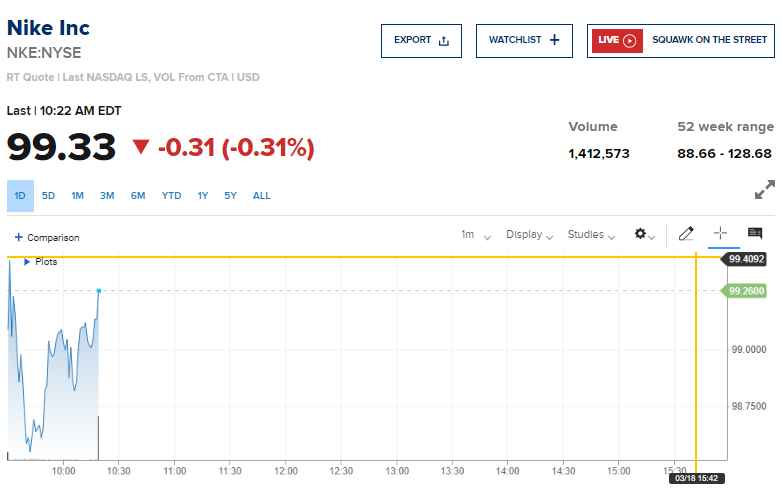Open the Squawk on the Street live stream

(x=680, y=40)
